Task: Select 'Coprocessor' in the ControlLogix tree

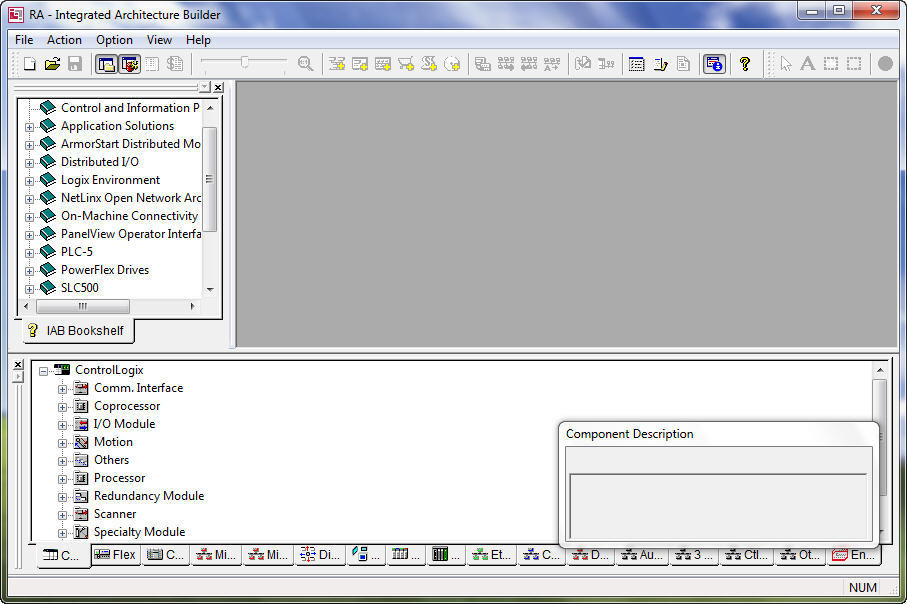Action: click(127, 406)
